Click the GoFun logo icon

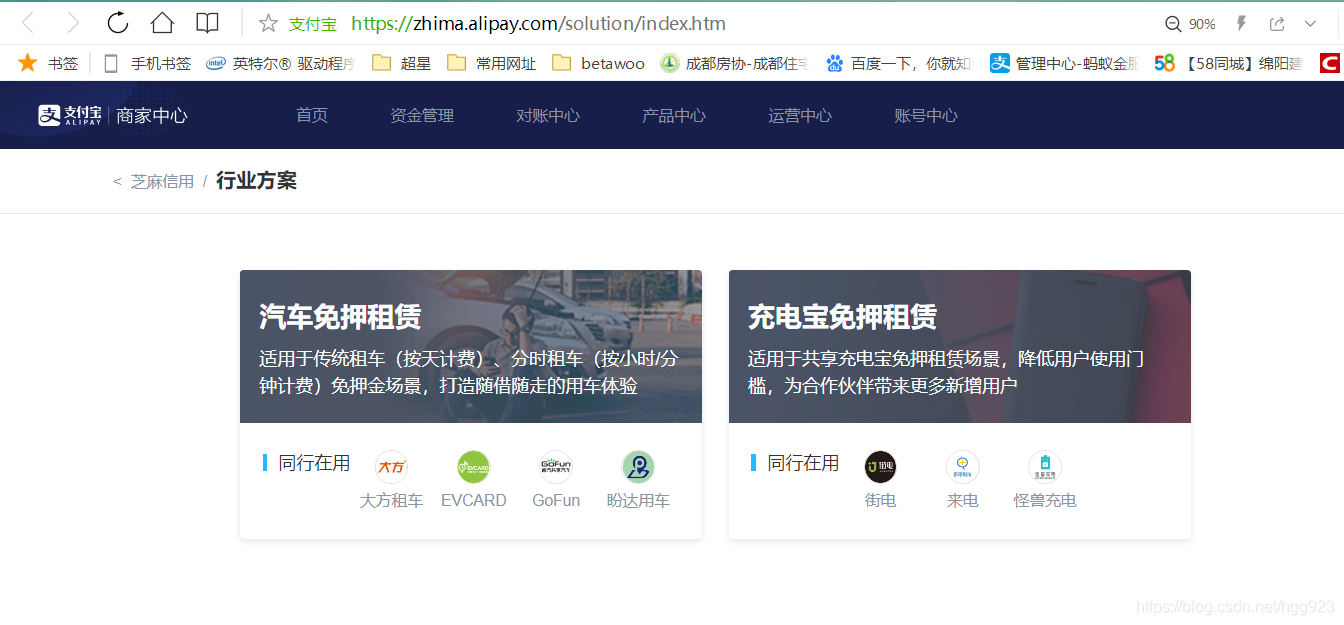(x=556, y=467)
